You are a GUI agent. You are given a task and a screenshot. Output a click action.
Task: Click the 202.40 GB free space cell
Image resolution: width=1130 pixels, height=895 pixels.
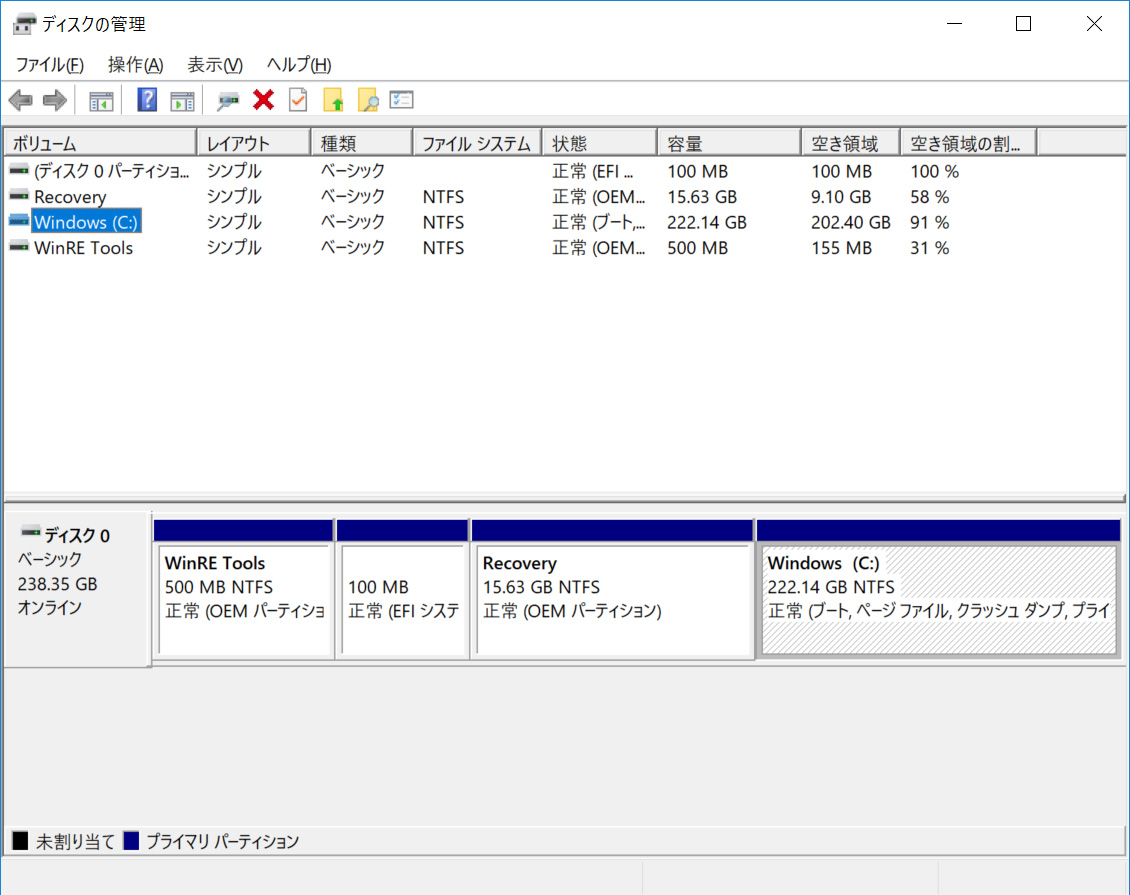click(850, 222)
